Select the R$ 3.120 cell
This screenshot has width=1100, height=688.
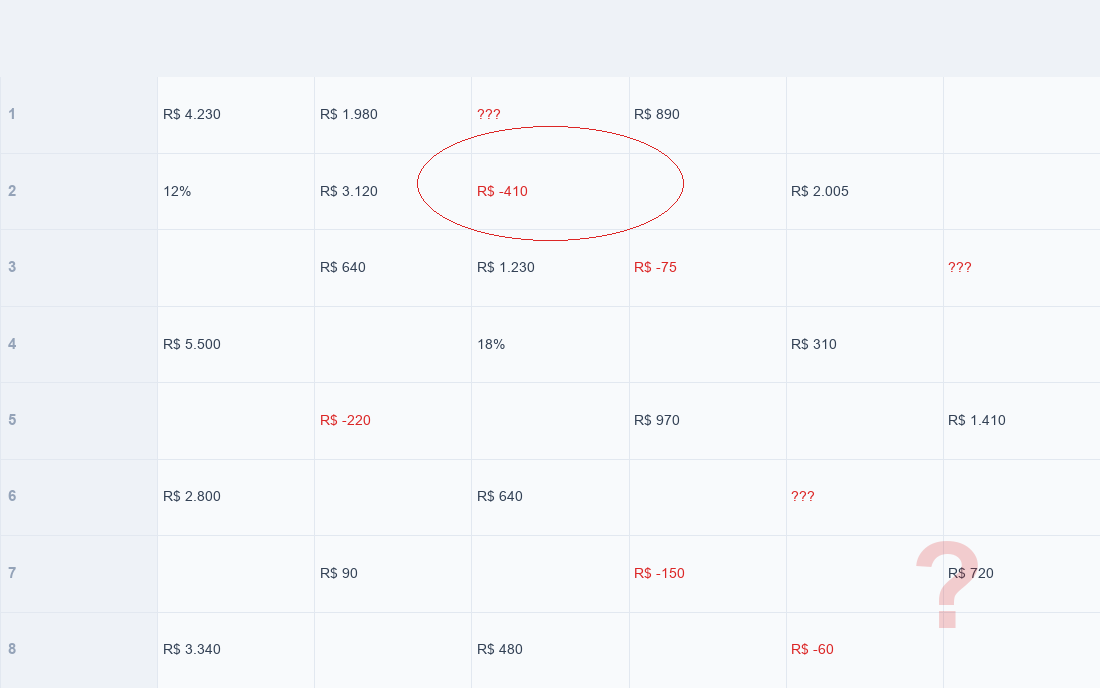tap(393, 191)
